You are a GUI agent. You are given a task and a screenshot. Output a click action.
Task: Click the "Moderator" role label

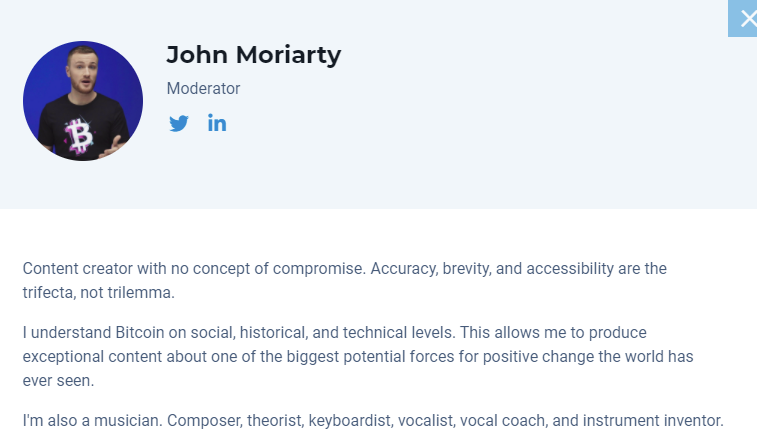[x=203, y=89]
